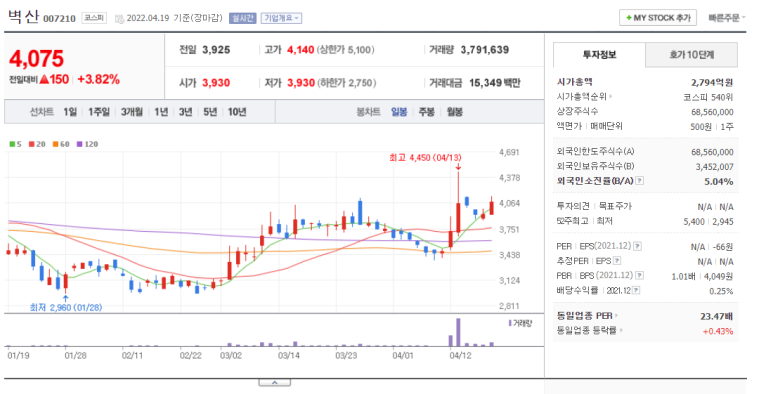
Task: Toggle the 20-day moving average legend
Action: click(37, 144)
